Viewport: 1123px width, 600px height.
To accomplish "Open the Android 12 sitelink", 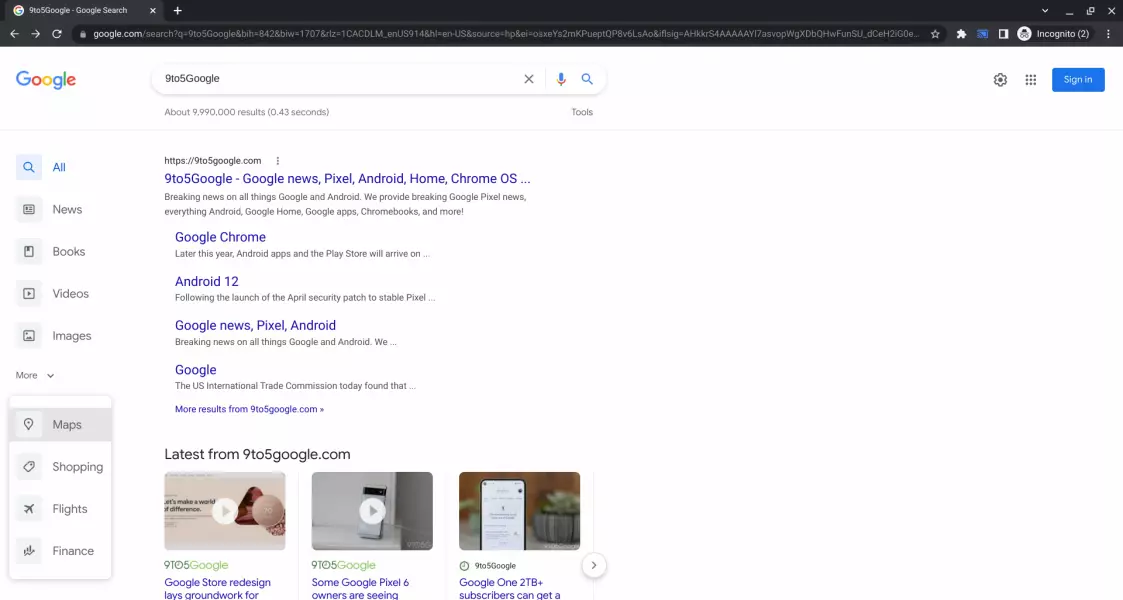I will [206, 282].
